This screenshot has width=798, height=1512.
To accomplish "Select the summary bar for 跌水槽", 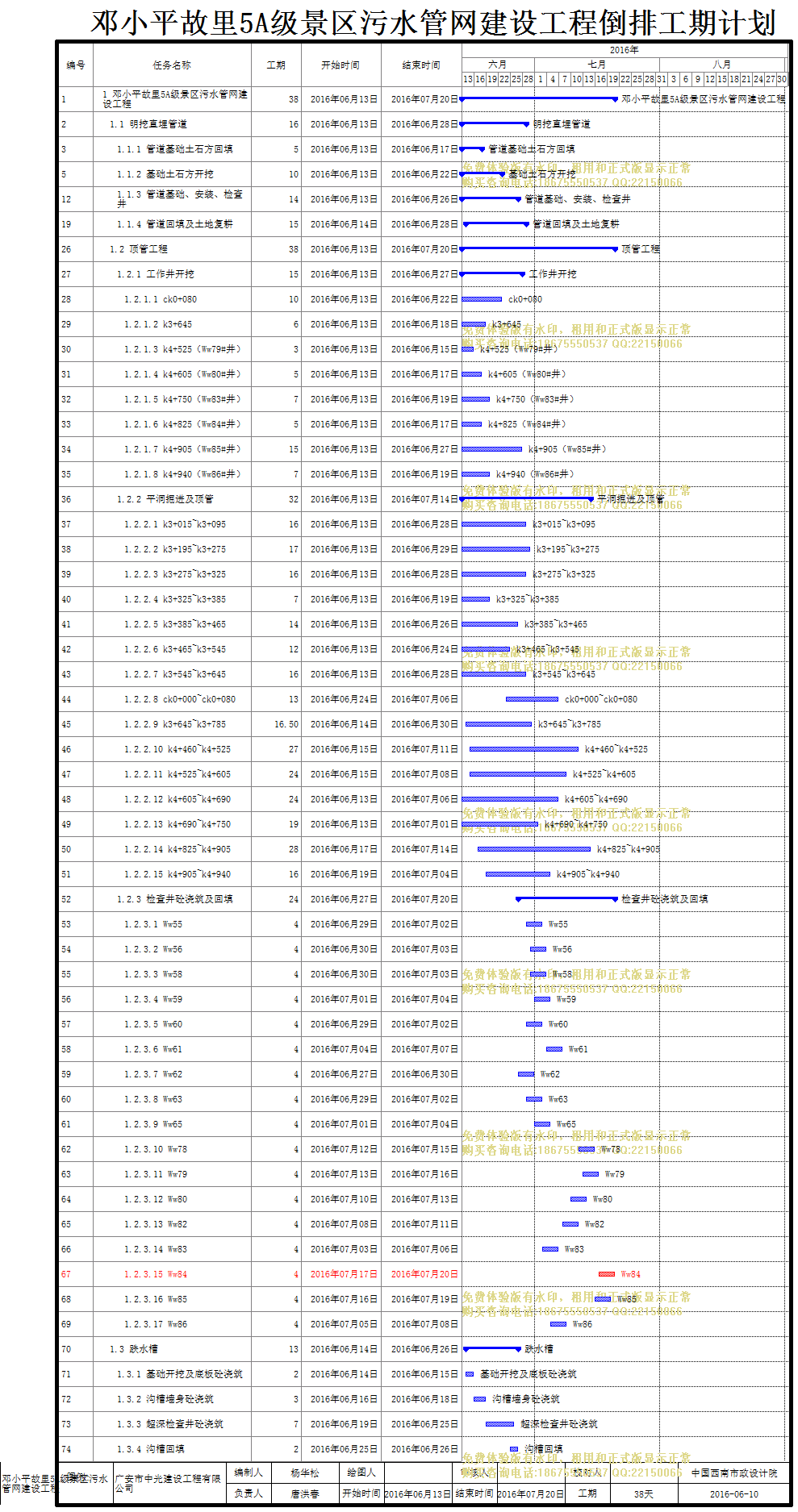I will 492,1348.
